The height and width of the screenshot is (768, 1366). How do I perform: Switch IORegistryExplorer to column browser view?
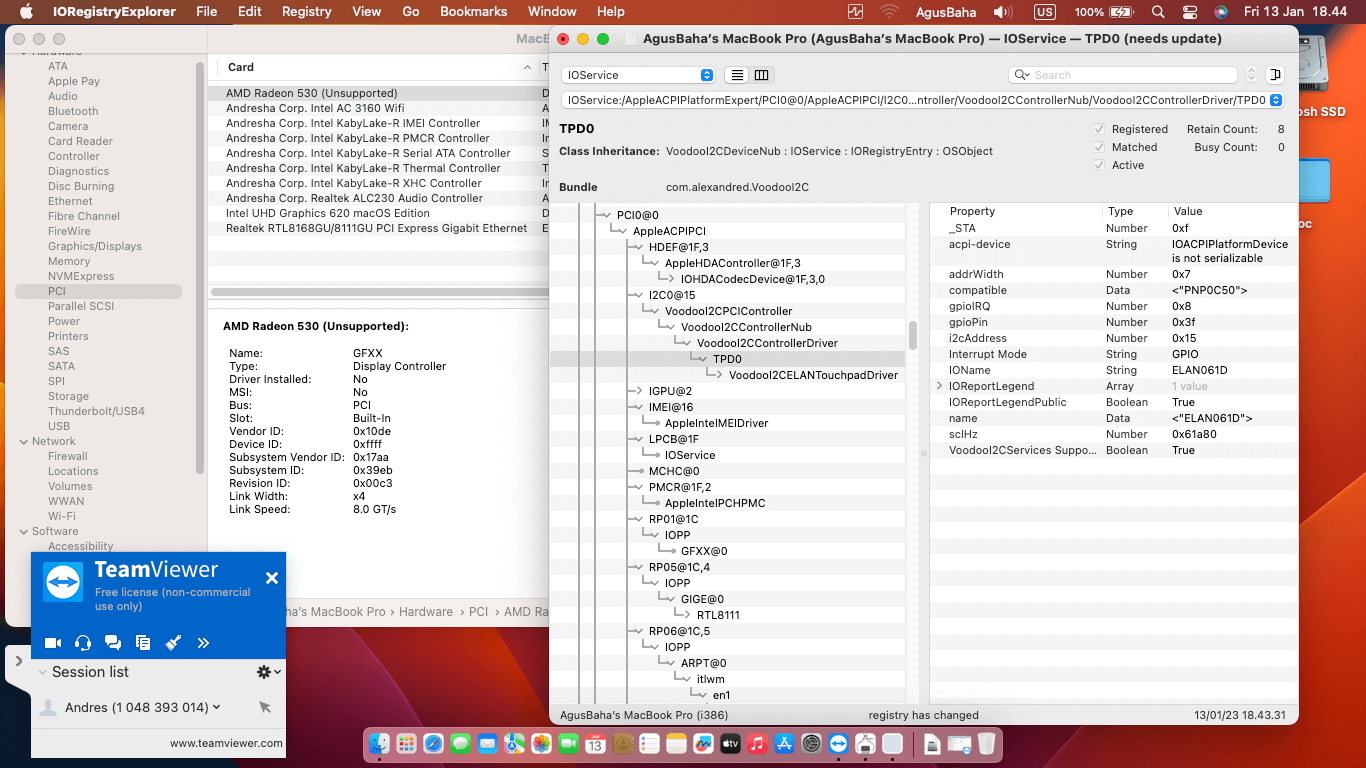point(762,75)
